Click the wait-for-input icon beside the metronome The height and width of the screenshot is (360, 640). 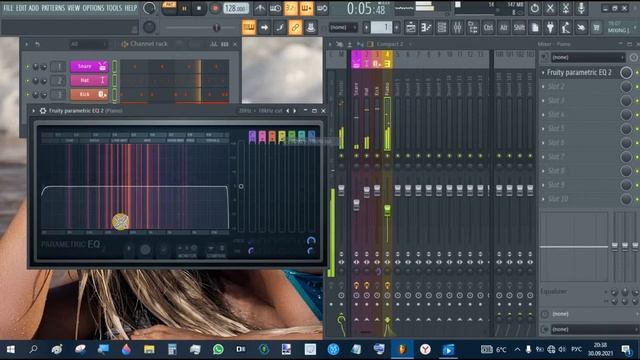(x=276, y=8)
